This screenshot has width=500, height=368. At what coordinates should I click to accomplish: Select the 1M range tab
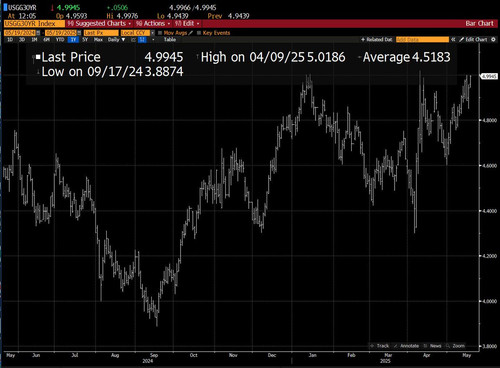click(x=34, y=40)
